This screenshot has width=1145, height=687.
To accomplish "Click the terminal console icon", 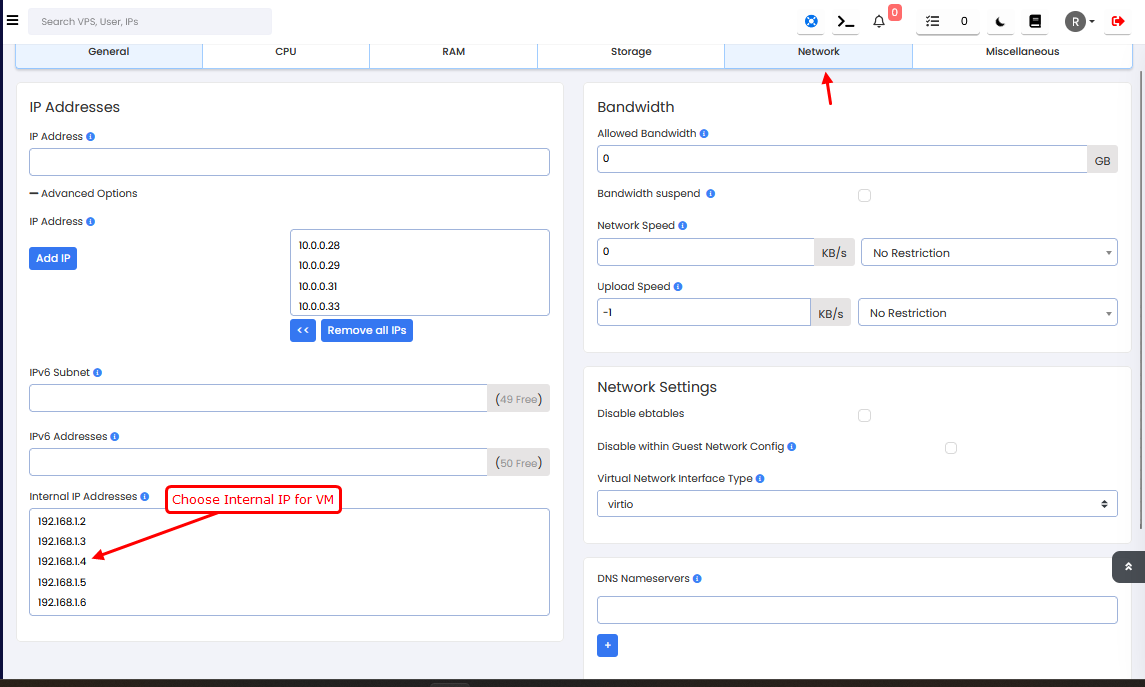I will pyautogui.click(x=846, y=21).
